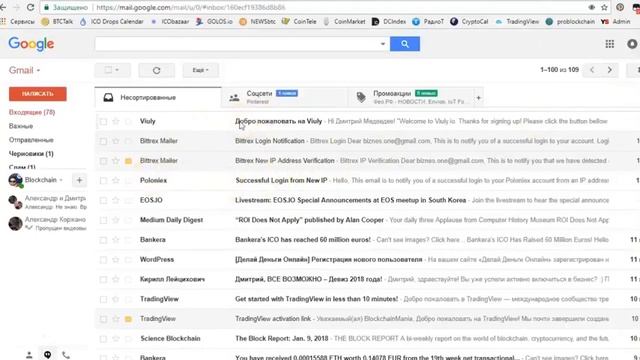This screenshot has width=640, height=360.
Task: Open CryptoCal bookmark
Action: pos(469,22)
